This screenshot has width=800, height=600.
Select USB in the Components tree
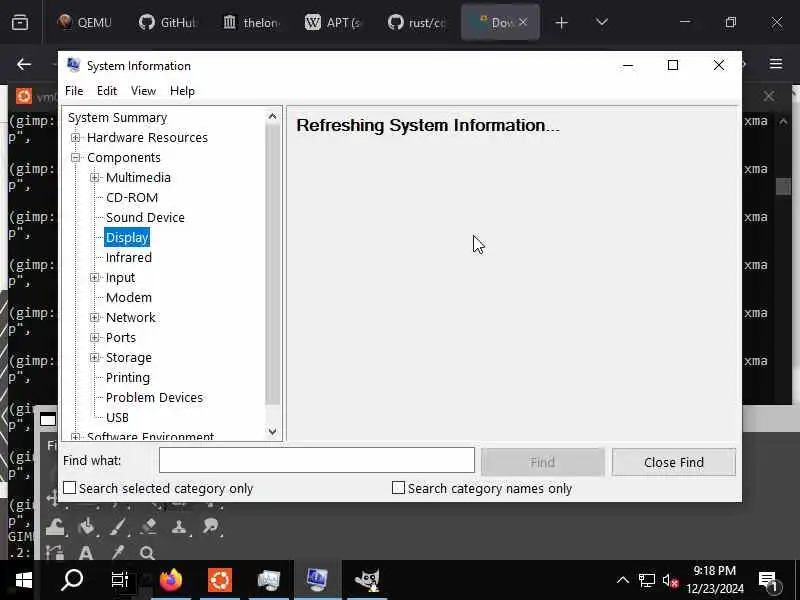pyautogui.click(x=117, y=417)
